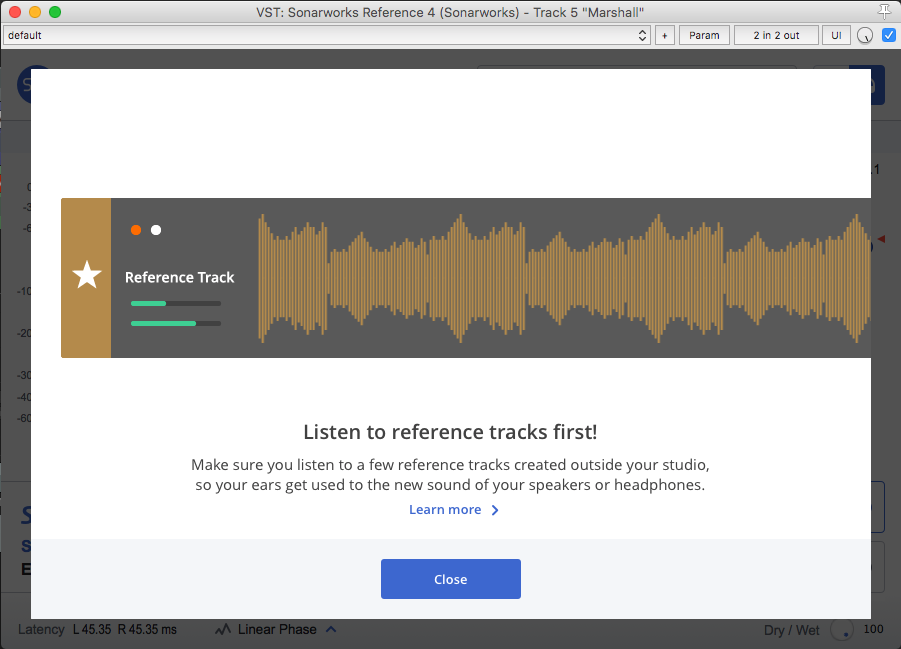Click the lower green progress bar
Image resolution: width=901 pixels, height=649 pixels.
(176, 324)
